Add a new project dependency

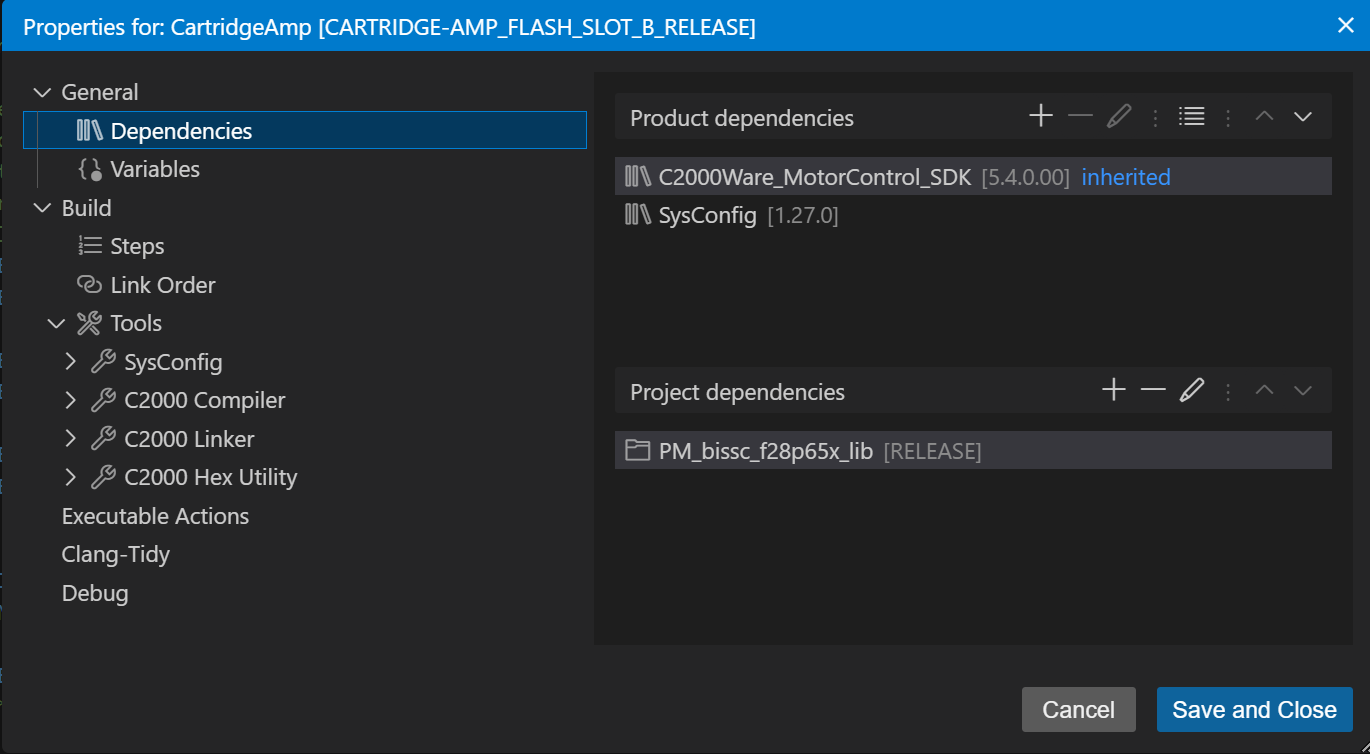pyautogui.click(x=1113, y=390)
